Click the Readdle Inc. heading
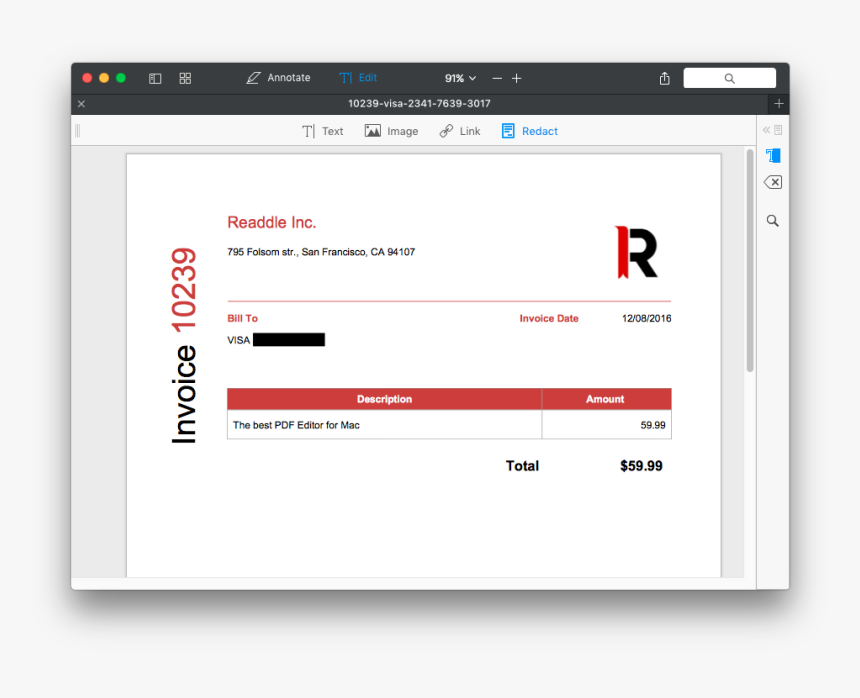This screenshot has width=860, height=698. tap(271, 223)
